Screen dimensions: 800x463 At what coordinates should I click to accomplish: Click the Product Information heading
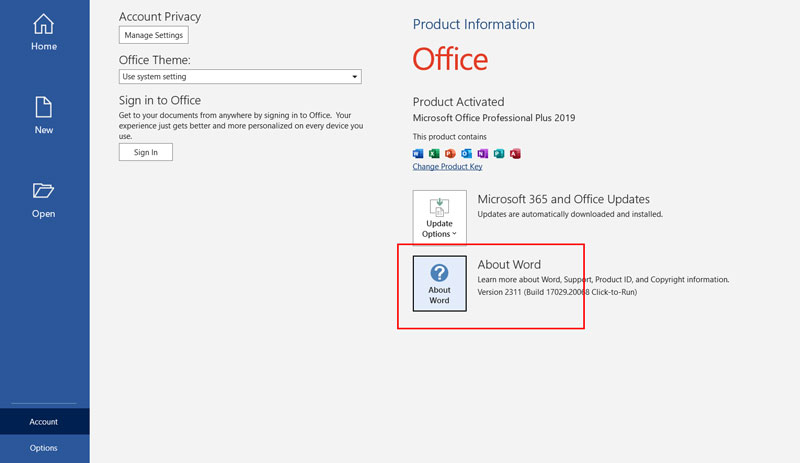[x=473, y=24]
